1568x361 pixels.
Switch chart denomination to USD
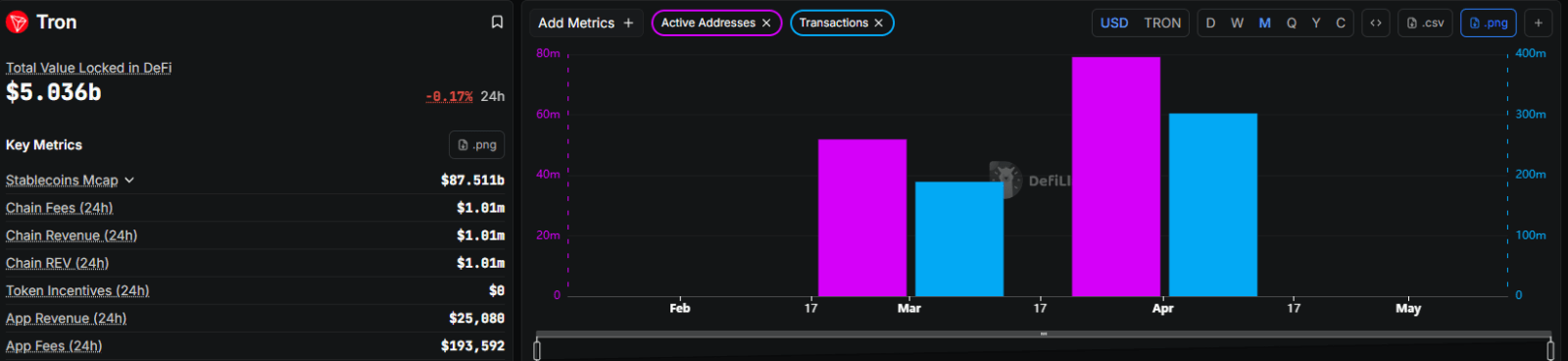point(1114,23)
